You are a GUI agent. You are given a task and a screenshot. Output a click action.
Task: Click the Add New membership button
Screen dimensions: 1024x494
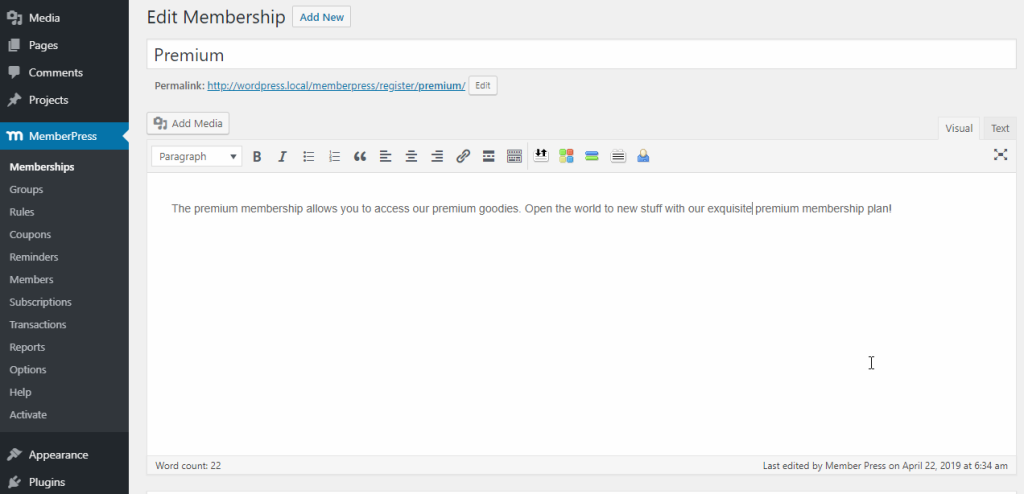(x=321, y=17)
